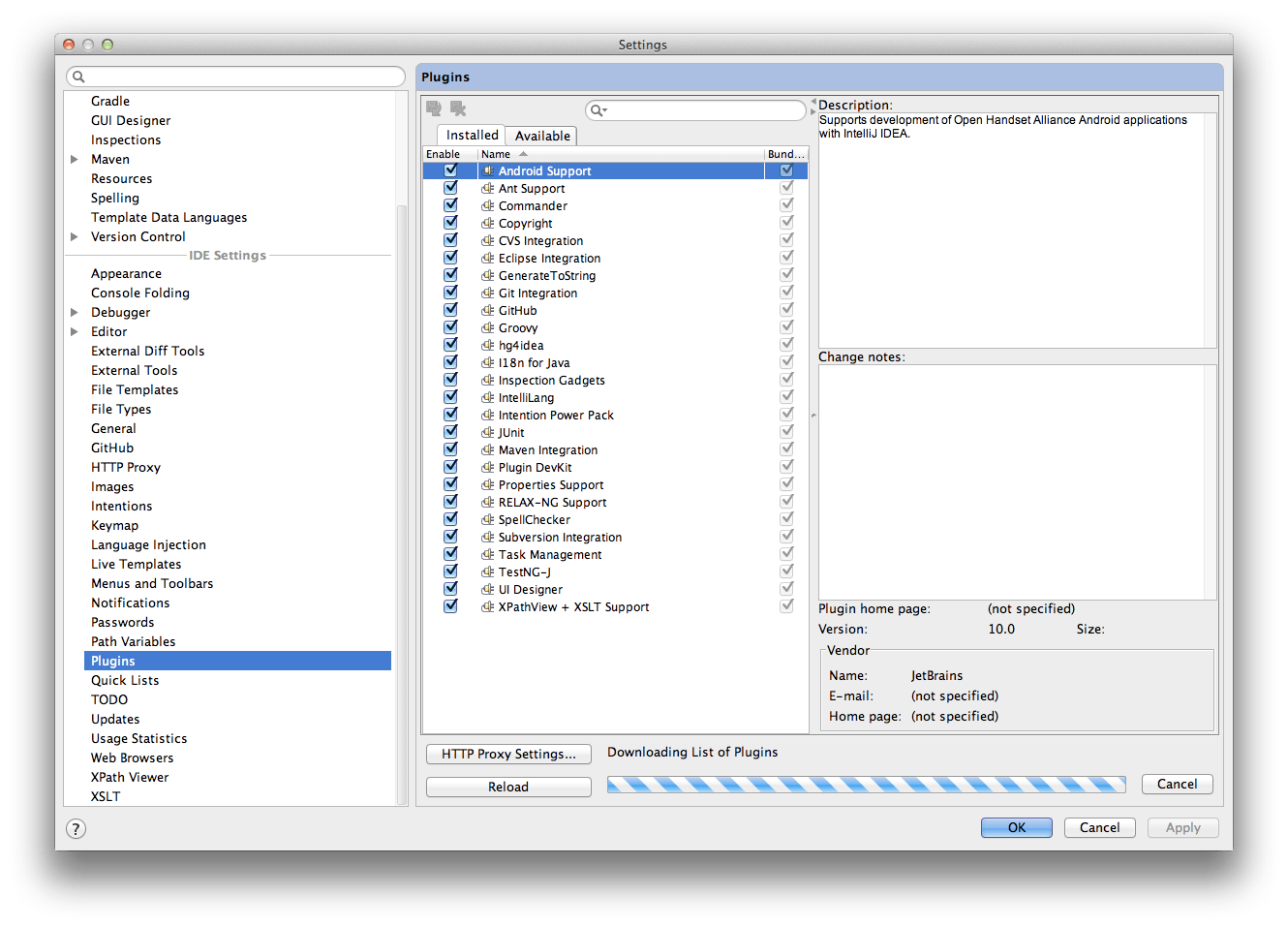Click the TestNG-J plugin icon
The image size is (1288, 927).
pyautogui.click(x=488, y=572)
